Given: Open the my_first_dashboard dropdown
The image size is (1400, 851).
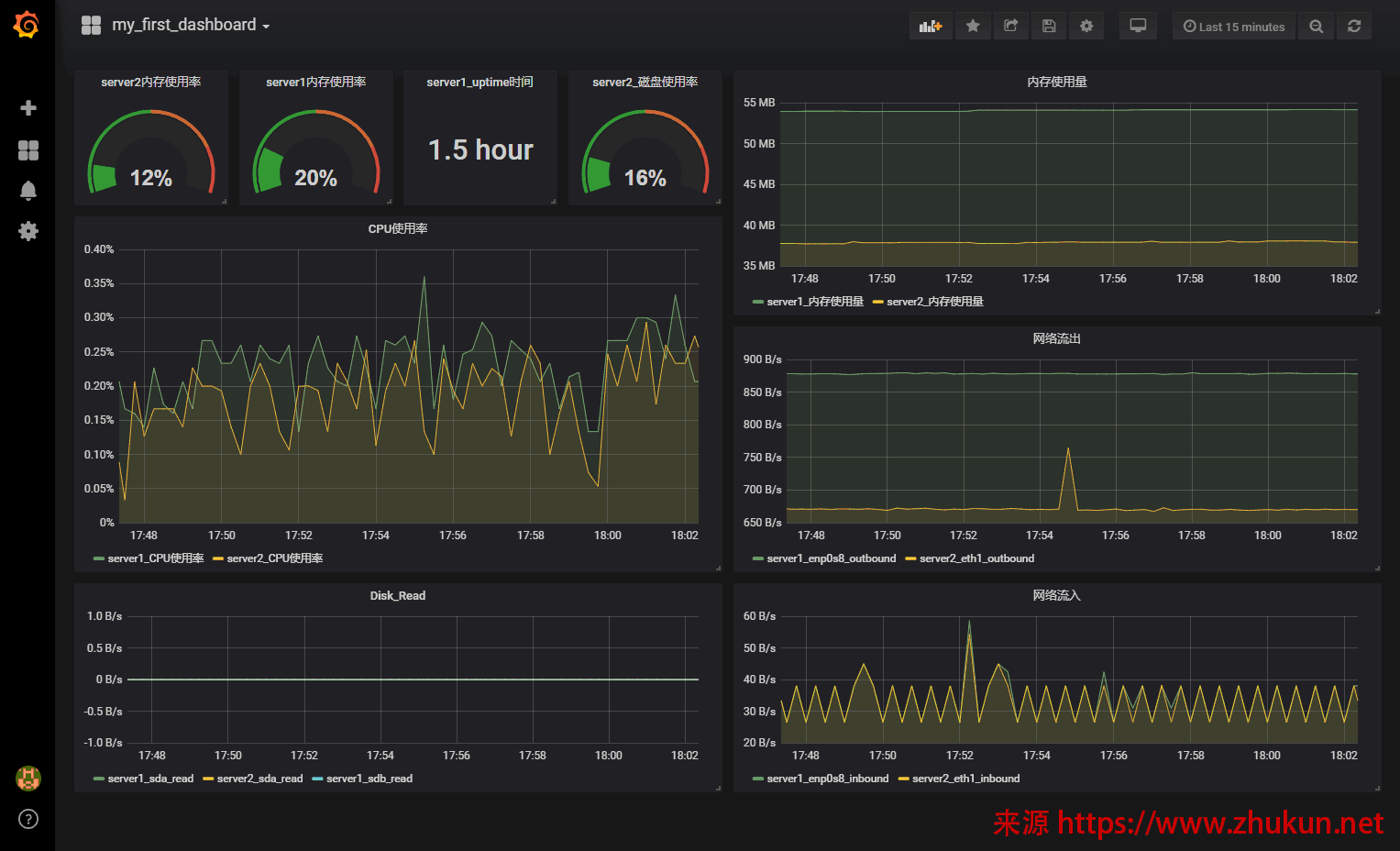Looking at the screenshot, I should (x=191, y=26).
